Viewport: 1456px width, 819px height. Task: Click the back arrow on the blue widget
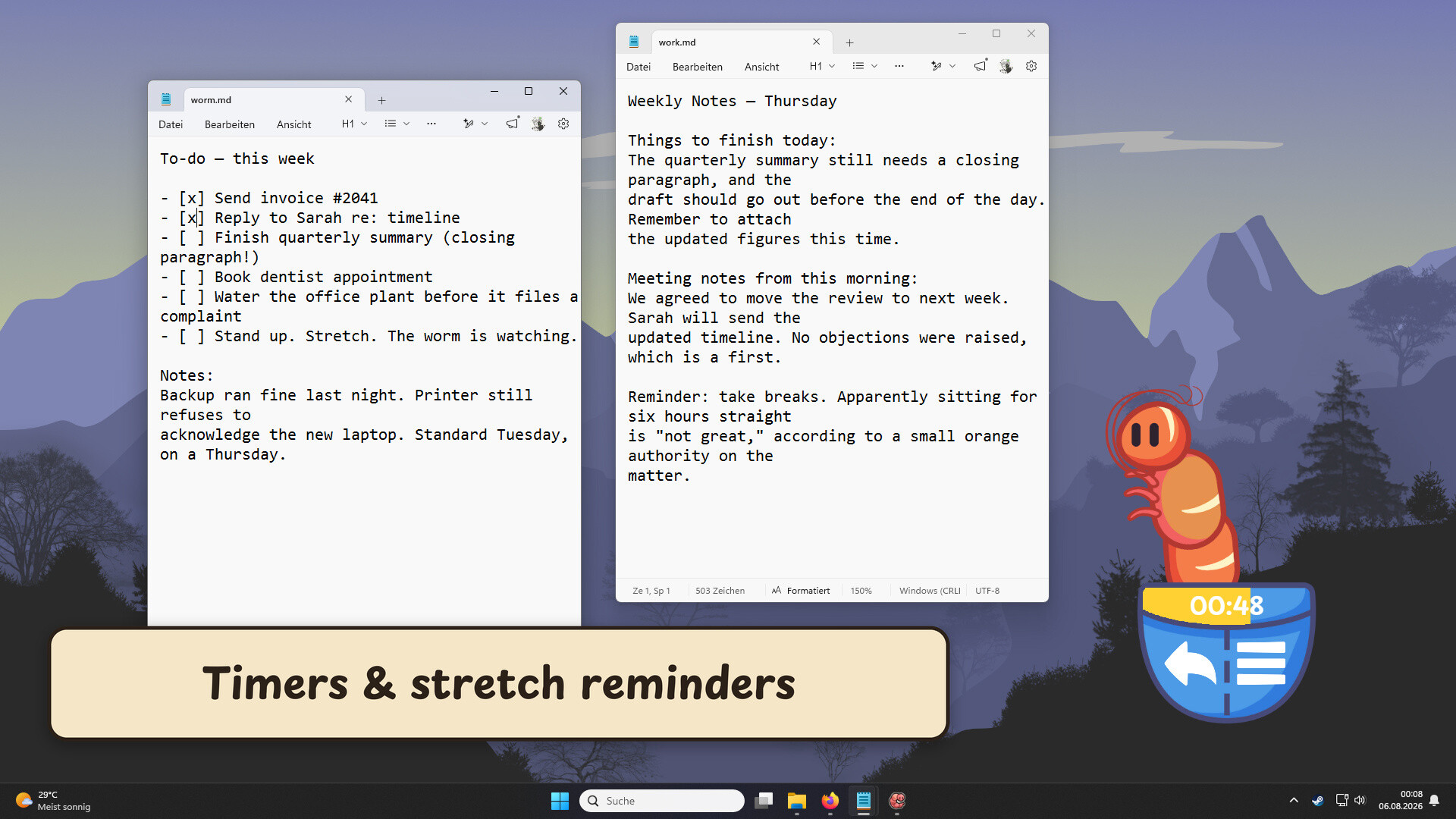(1190, 663)
